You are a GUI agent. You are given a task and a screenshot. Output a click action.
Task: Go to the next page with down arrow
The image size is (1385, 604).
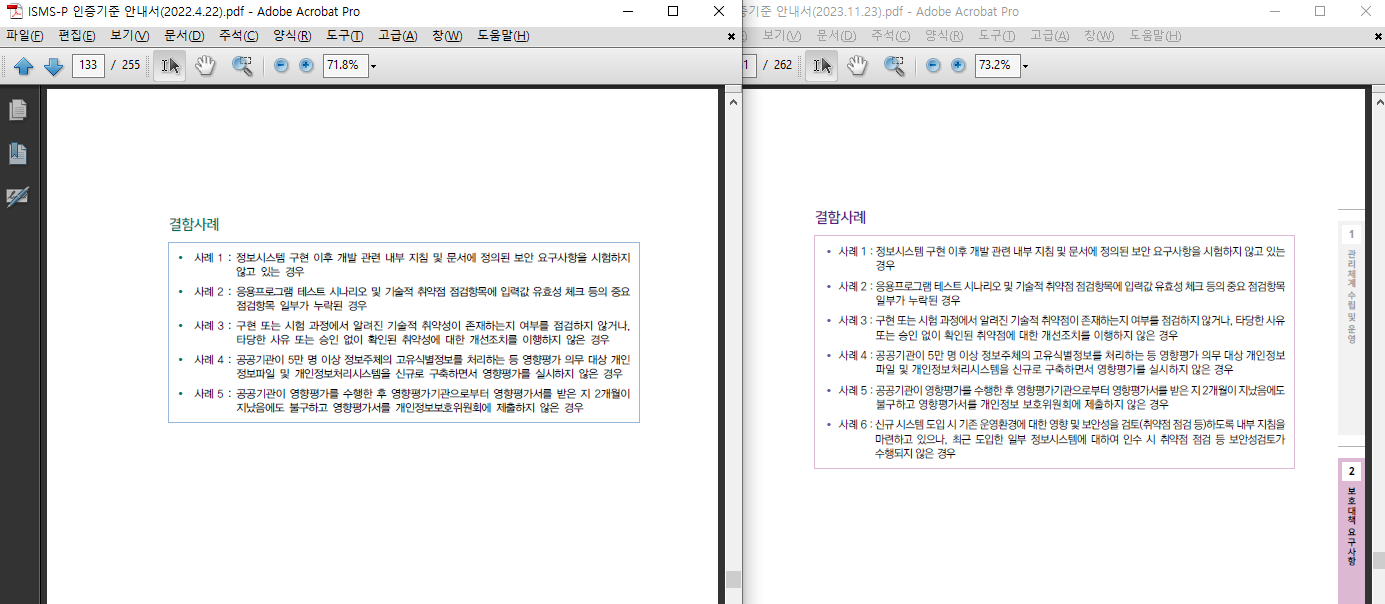53,65
